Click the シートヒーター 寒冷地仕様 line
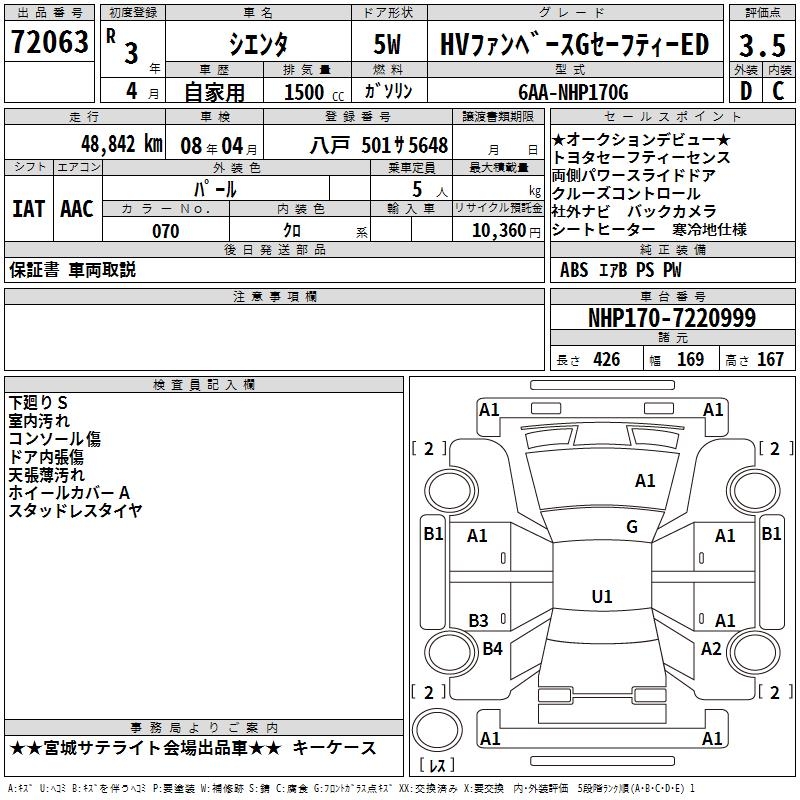The height and width of the screenshot is (800, 800). [649, 230]
